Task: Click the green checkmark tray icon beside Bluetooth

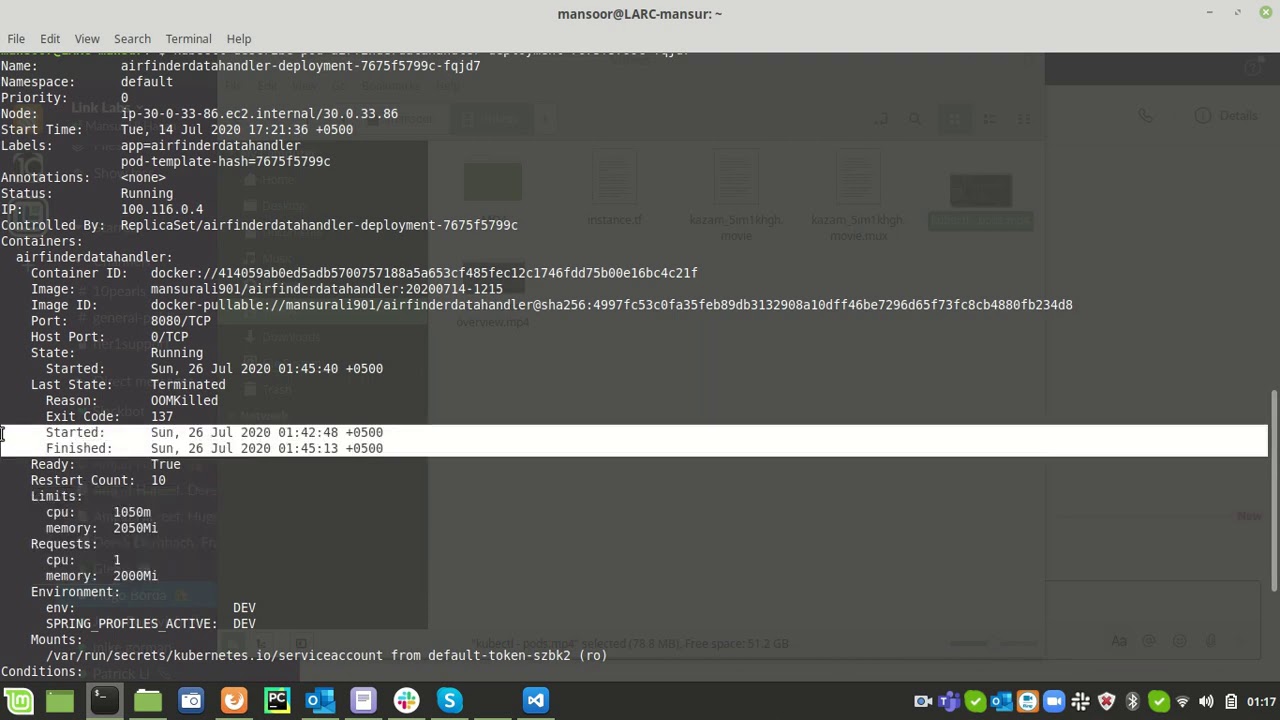Action: [1158, 701]
